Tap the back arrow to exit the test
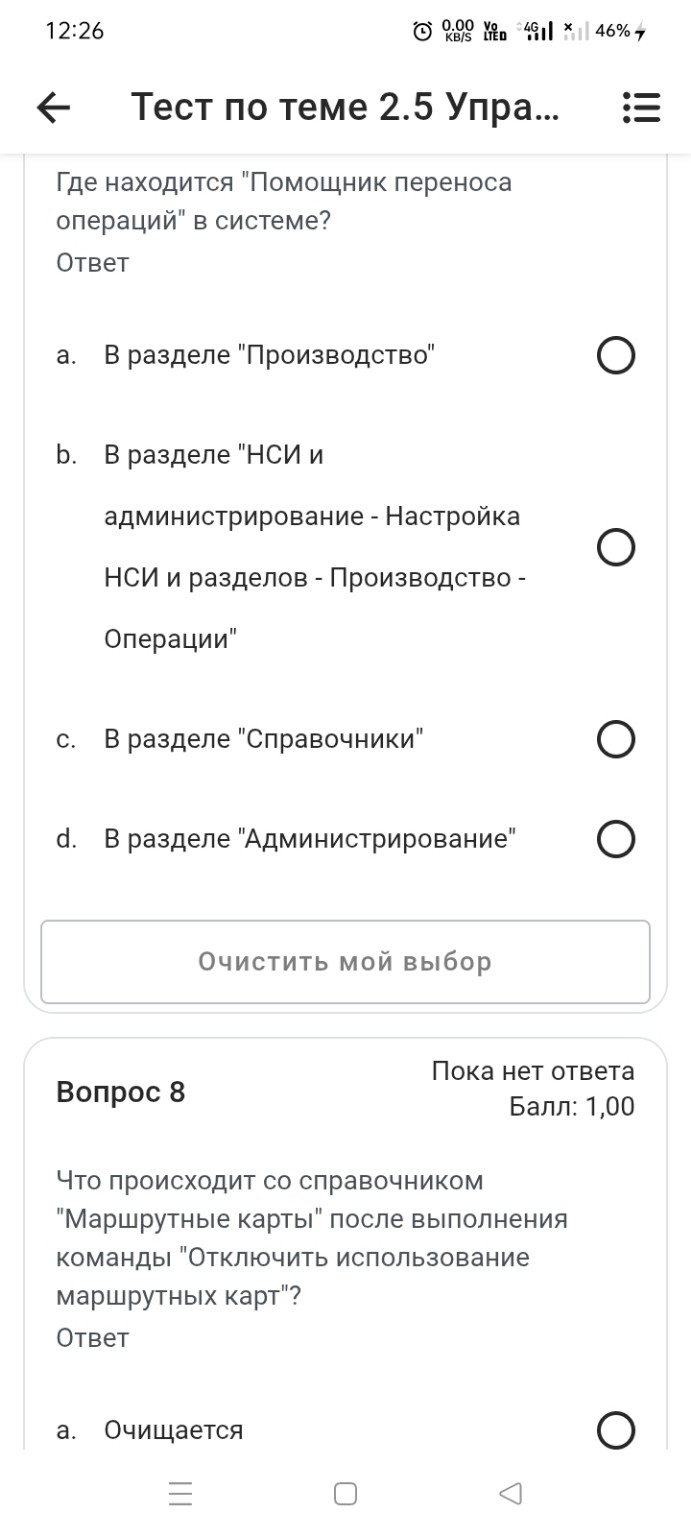 [x=52, y=106]
